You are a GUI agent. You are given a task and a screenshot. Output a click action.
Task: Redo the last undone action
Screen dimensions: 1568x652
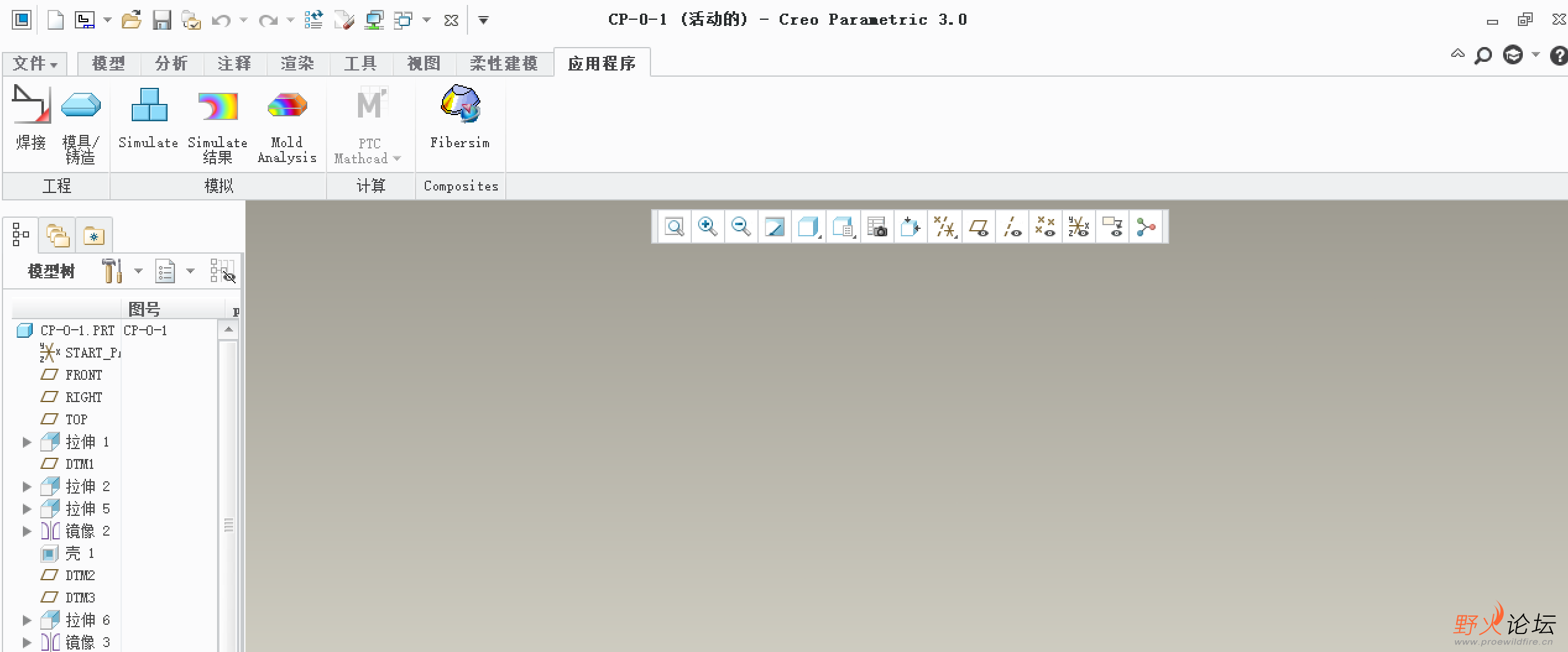[x=268, y=20]
